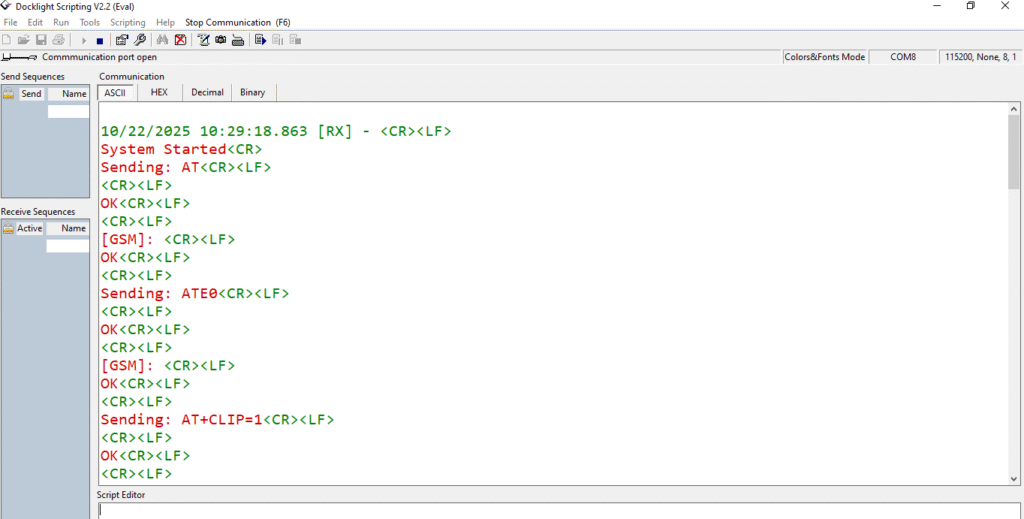Click the notepad edit icon in toolbar
The height and width of the screenshot is (519, 1024).
[x=203, y=40]
